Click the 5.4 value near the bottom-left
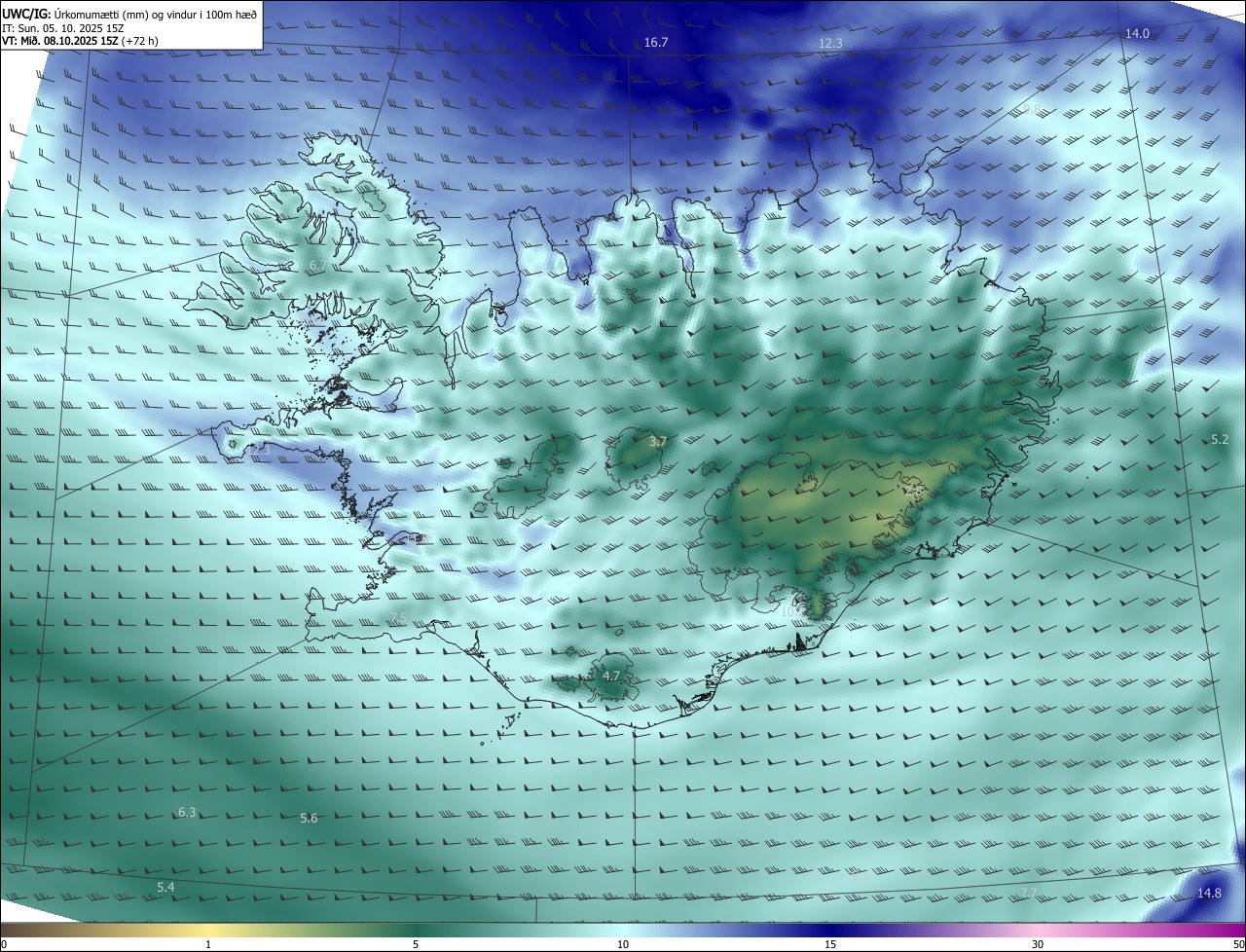 point(165,887)
